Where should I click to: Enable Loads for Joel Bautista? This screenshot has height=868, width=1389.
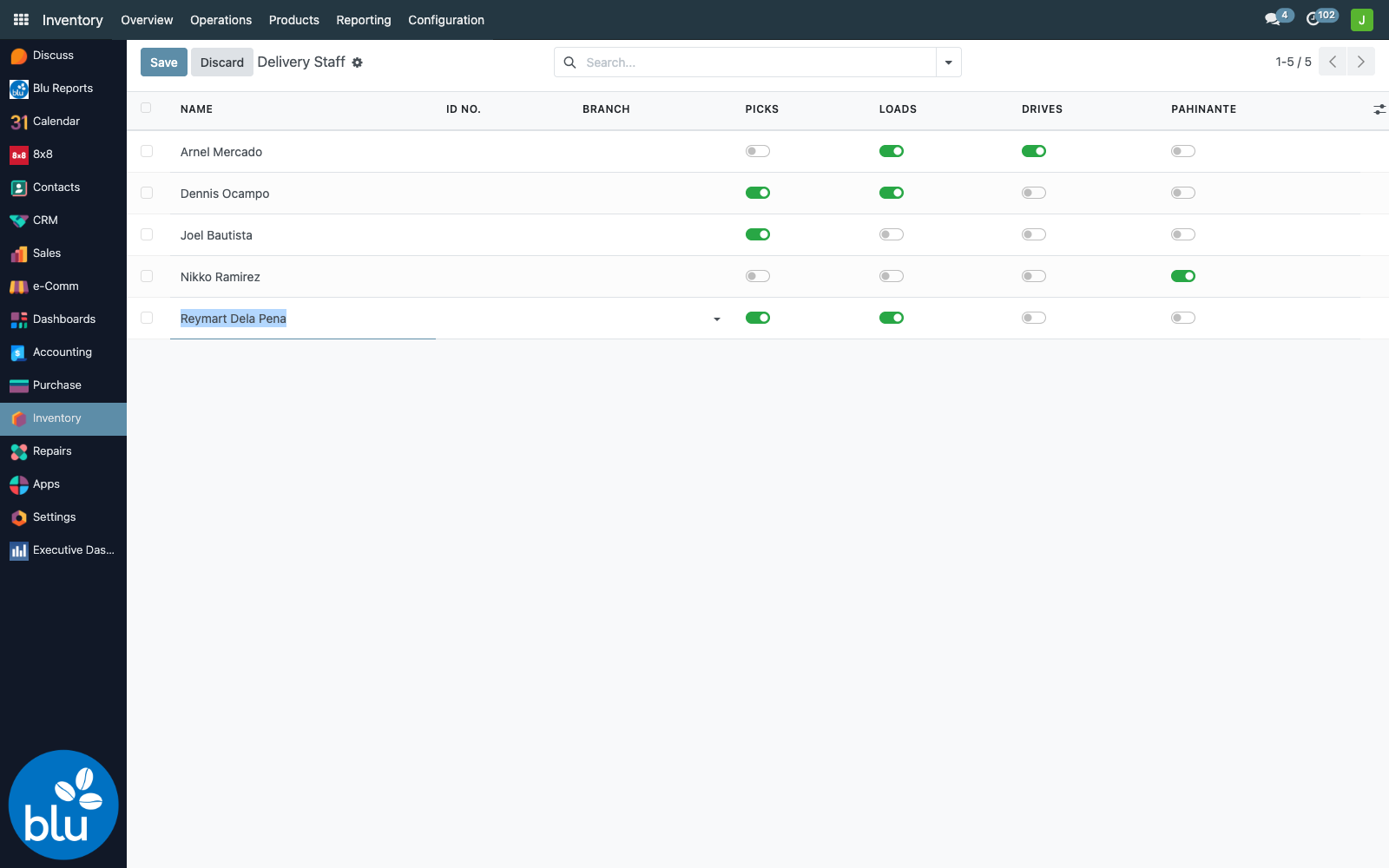tap(892, 234)
